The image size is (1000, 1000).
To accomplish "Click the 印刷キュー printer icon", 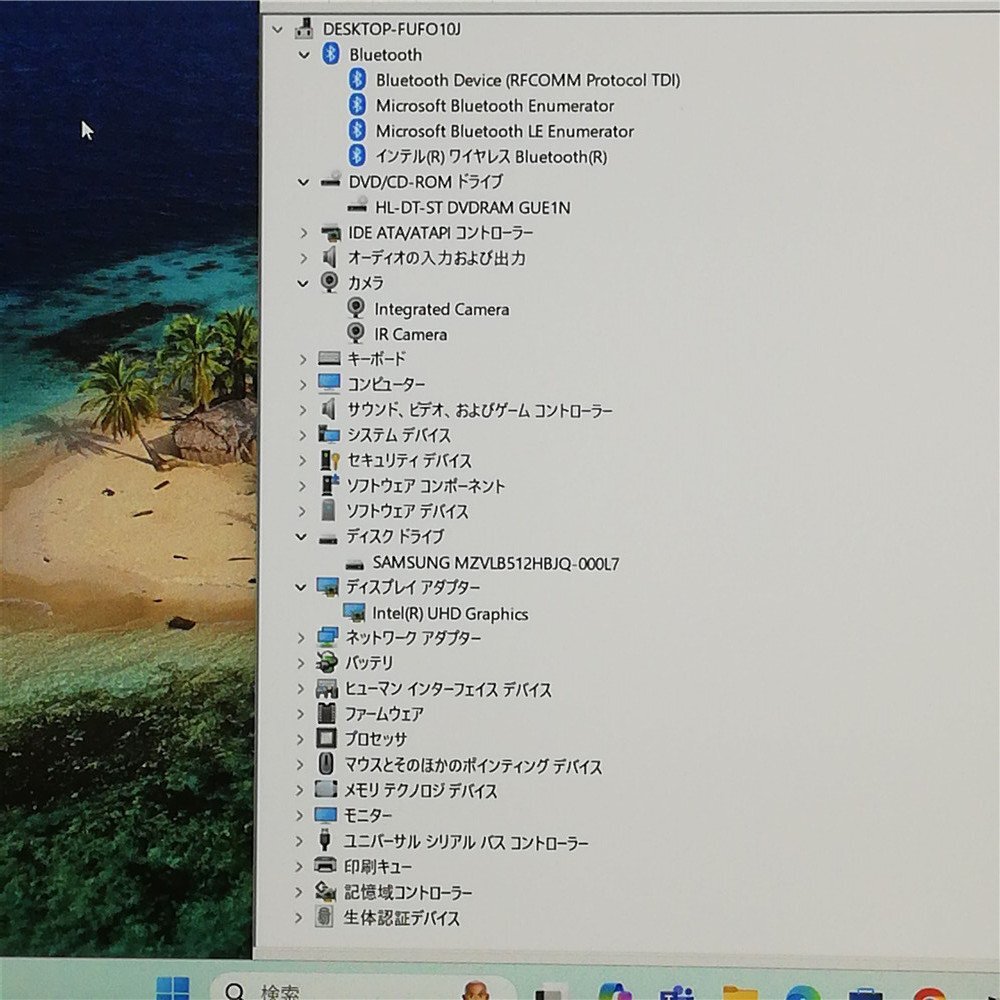I will pyautogui.click(x=325, y=865).
